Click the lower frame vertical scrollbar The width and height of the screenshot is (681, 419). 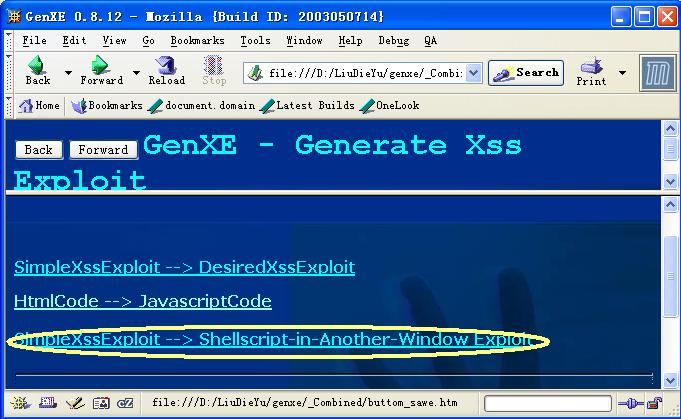point(670,290)
